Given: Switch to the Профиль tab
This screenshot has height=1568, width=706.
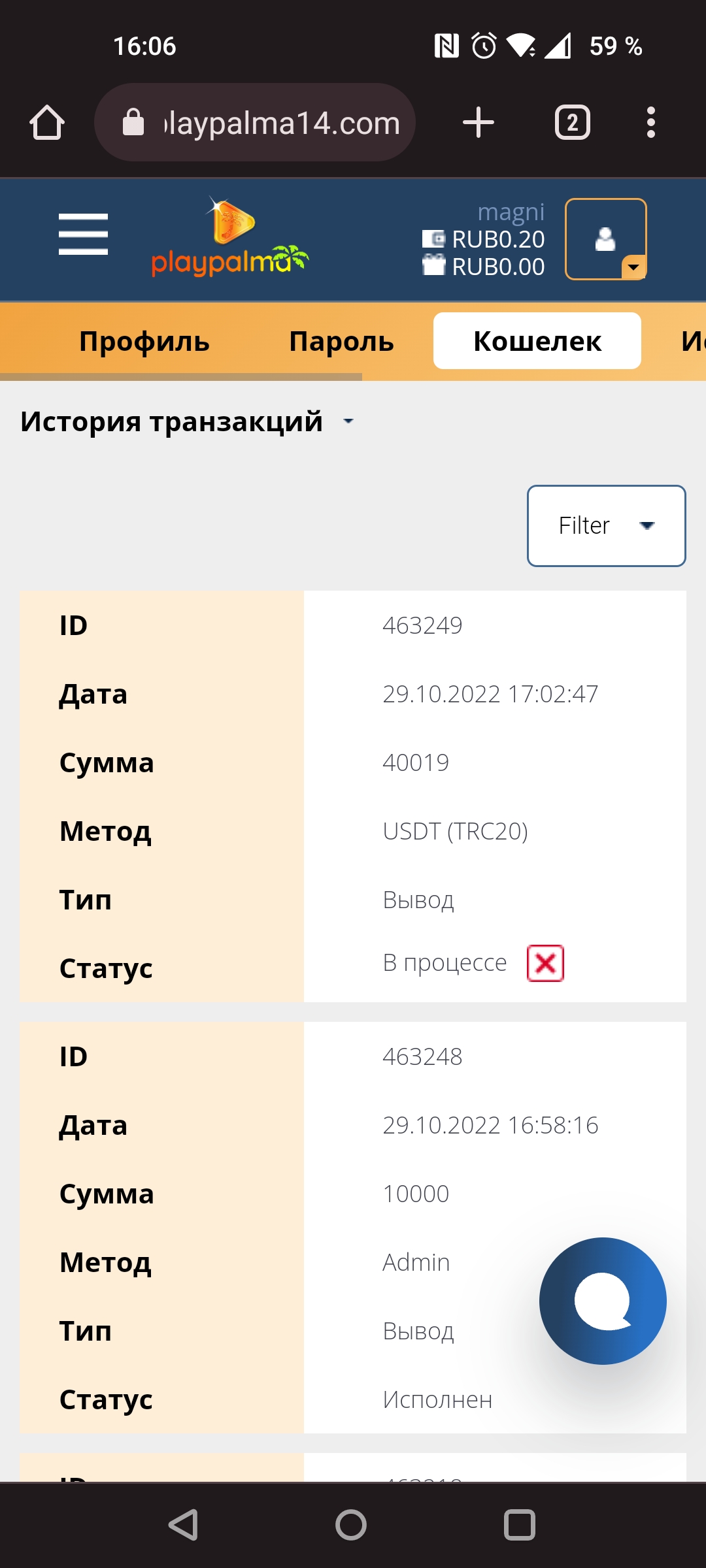Looking at the screenshot, I should tap(144, 341).
